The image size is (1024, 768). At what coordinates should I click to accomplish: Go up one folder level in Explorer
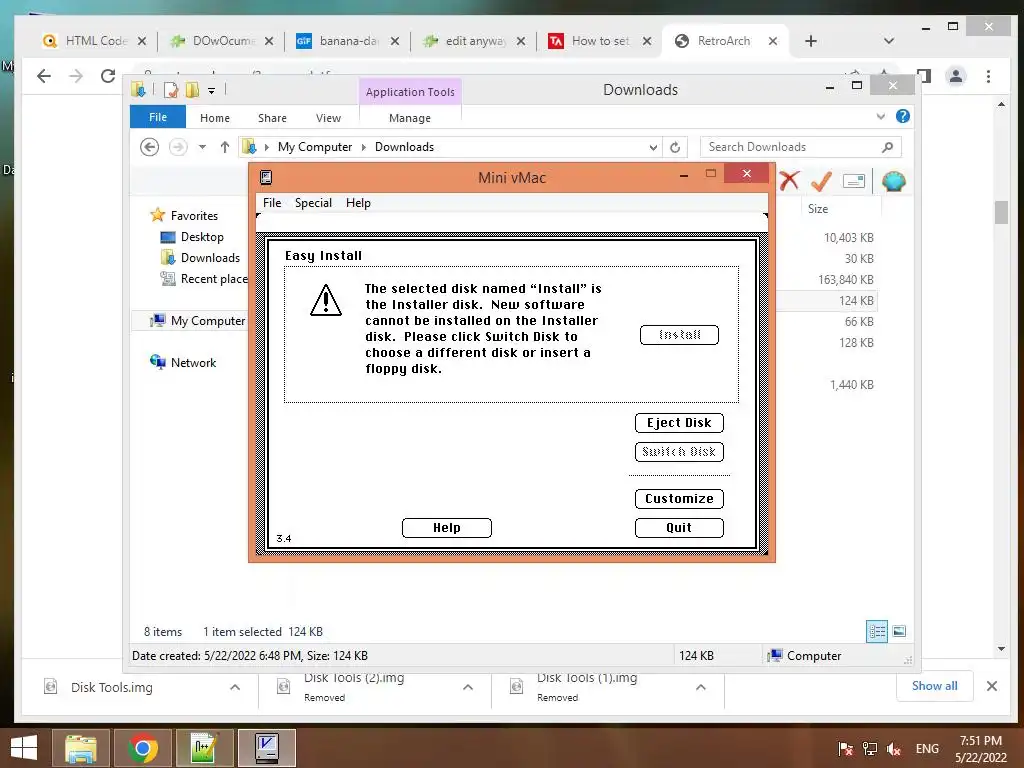(225, 147)
